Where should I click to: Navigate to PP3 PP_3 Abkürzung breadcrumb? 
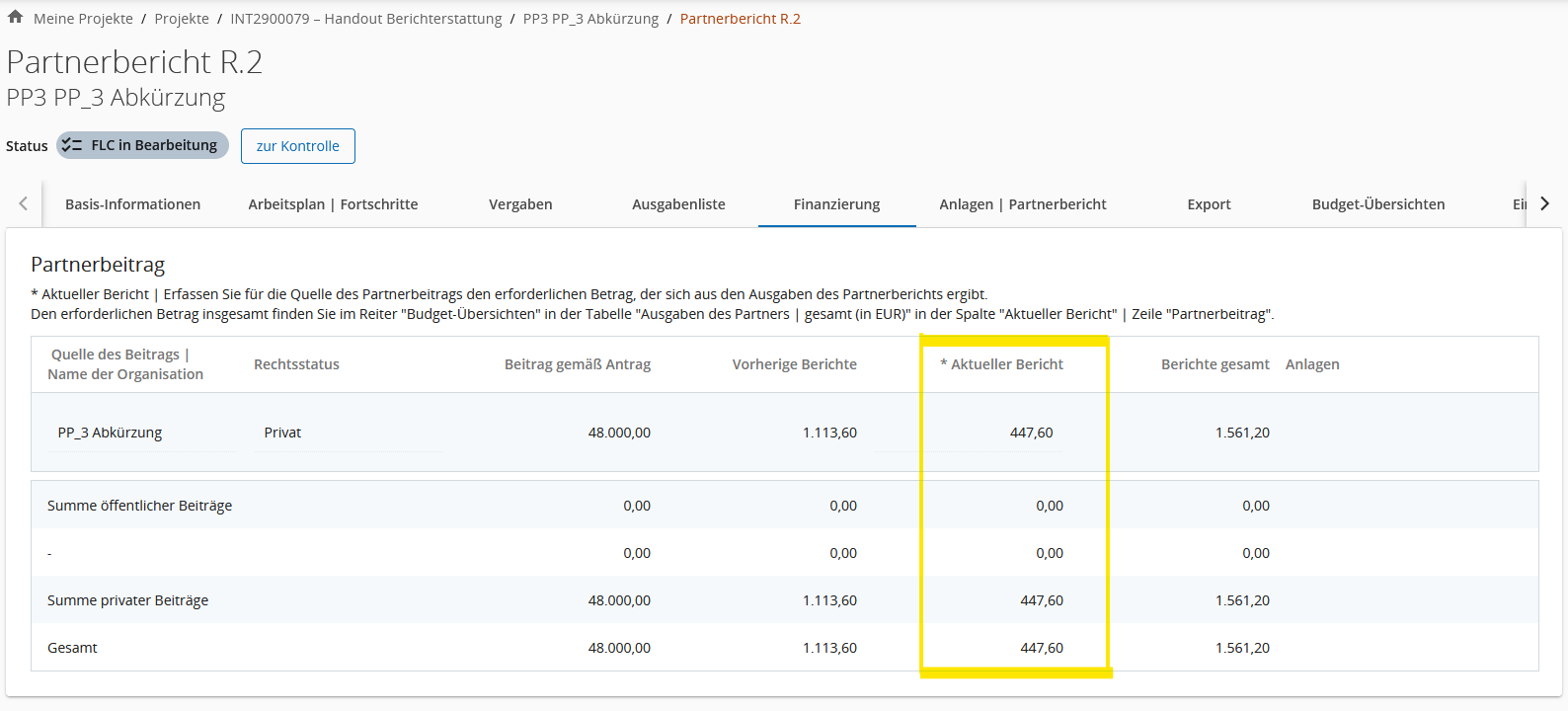point(590,19)
